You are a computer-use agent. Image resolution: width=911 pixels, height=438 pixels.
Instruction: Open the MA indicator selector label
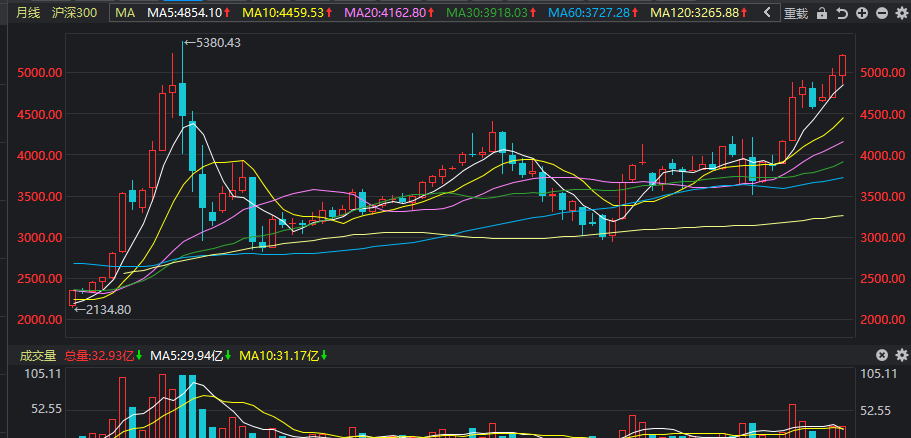tap(125, 12)
